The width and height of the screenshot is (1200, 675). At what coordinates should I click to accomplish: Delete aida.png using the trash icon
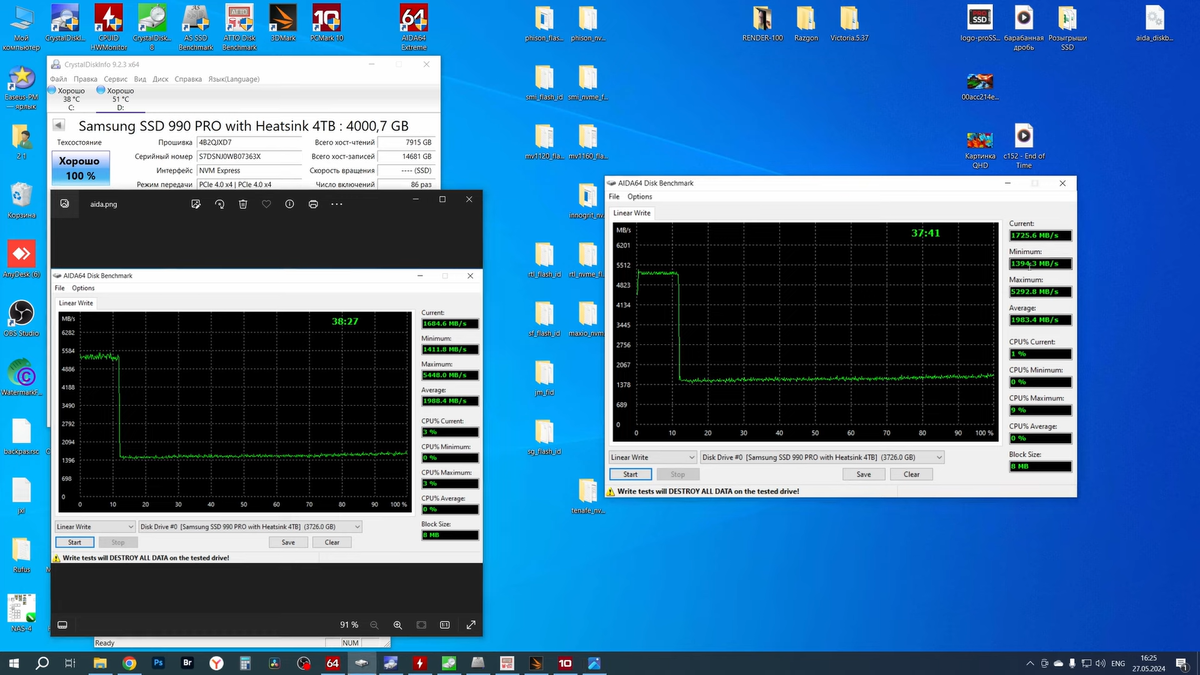(x=243, y=203)
